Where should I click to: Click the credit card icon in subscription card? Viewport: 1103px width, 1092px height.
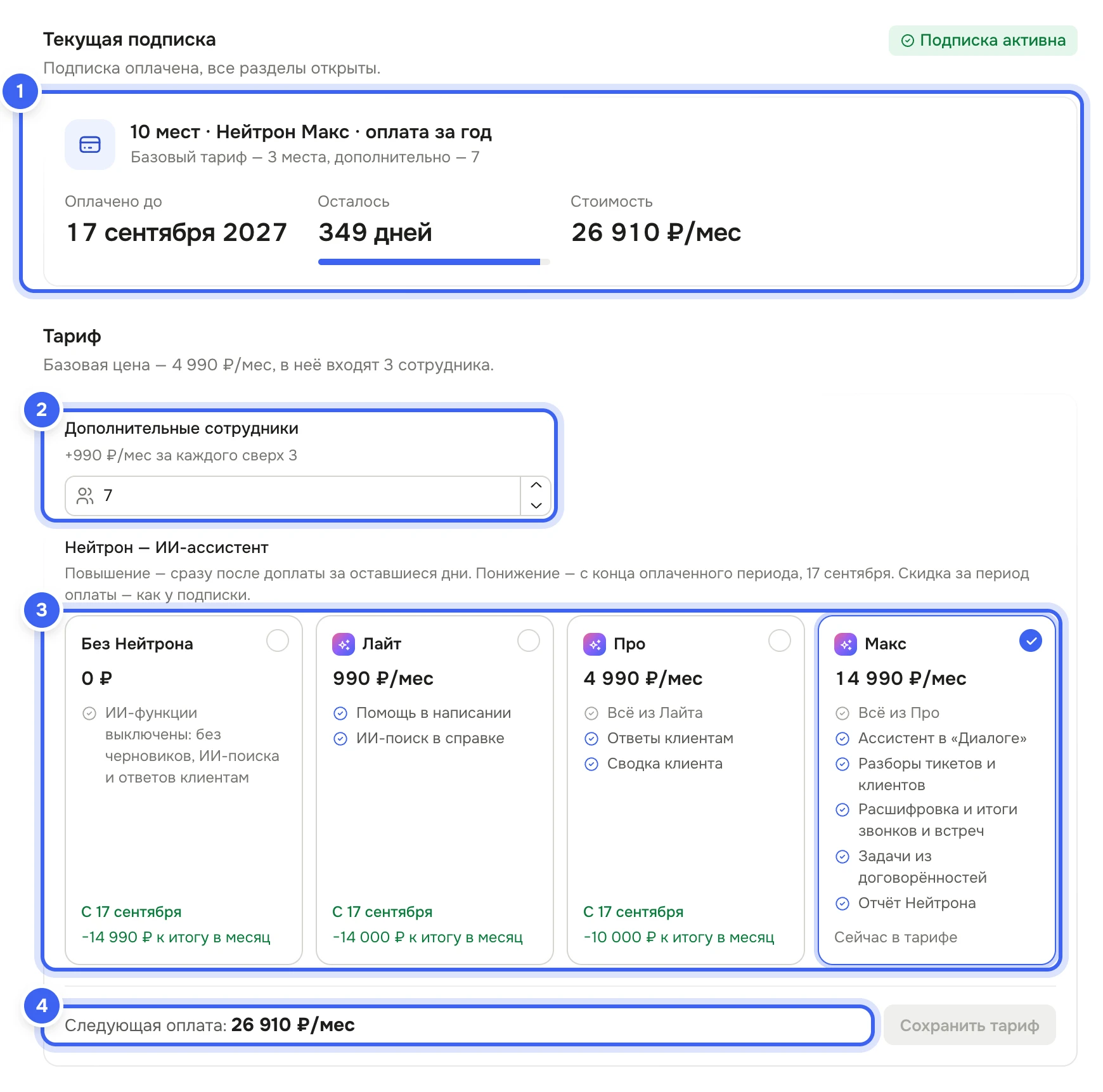[90, 145]
